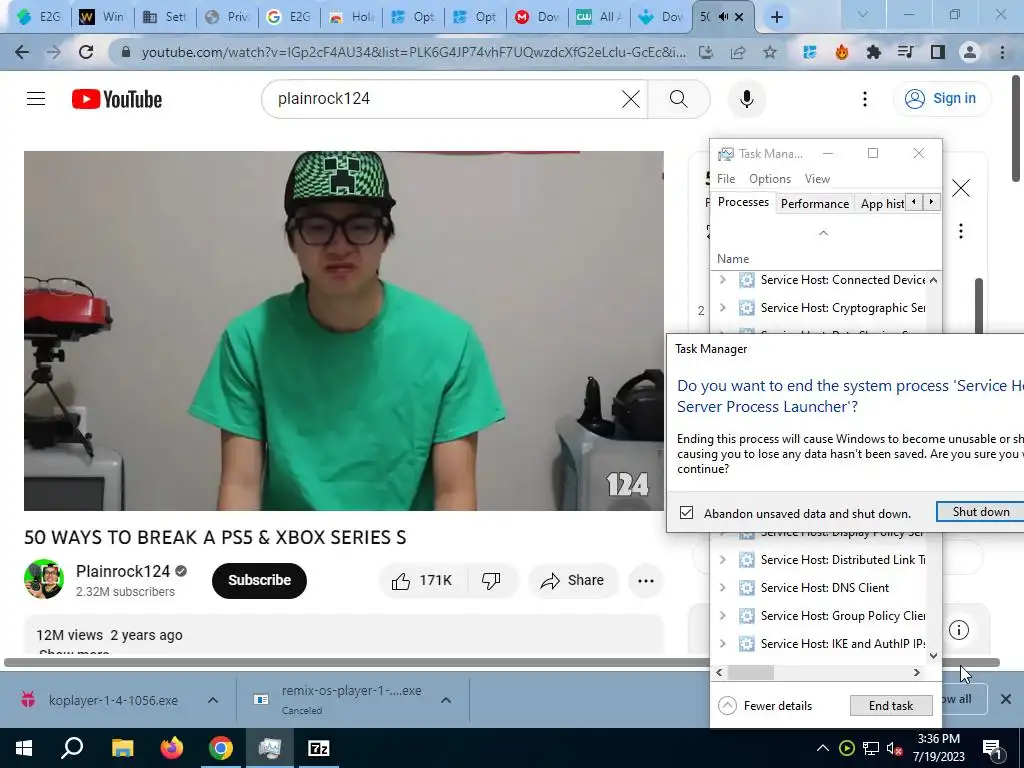
Task: Share the video
Action: pos(573,581)
